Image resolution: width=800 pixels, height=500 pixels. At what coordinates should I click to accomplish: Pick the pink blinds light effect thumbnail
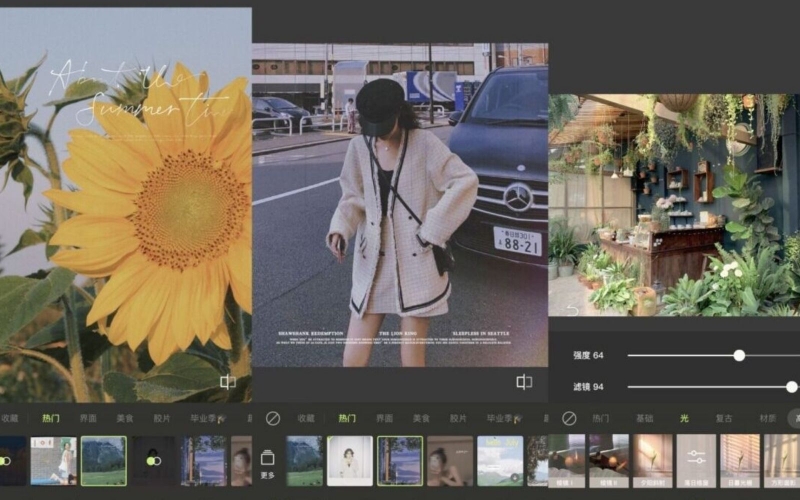tap(740, 461)
